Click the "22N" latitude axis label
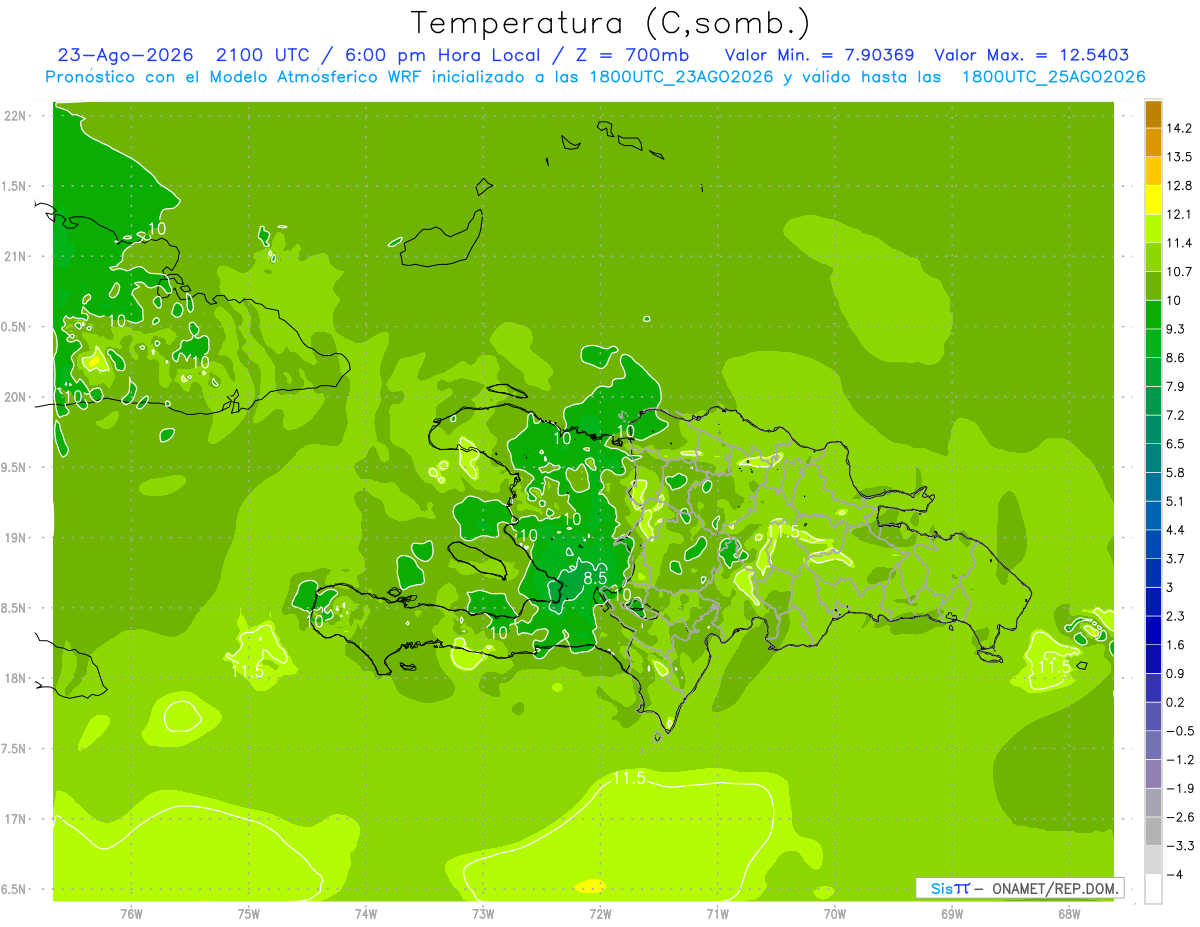1200x927 pixels. (15, 116)
